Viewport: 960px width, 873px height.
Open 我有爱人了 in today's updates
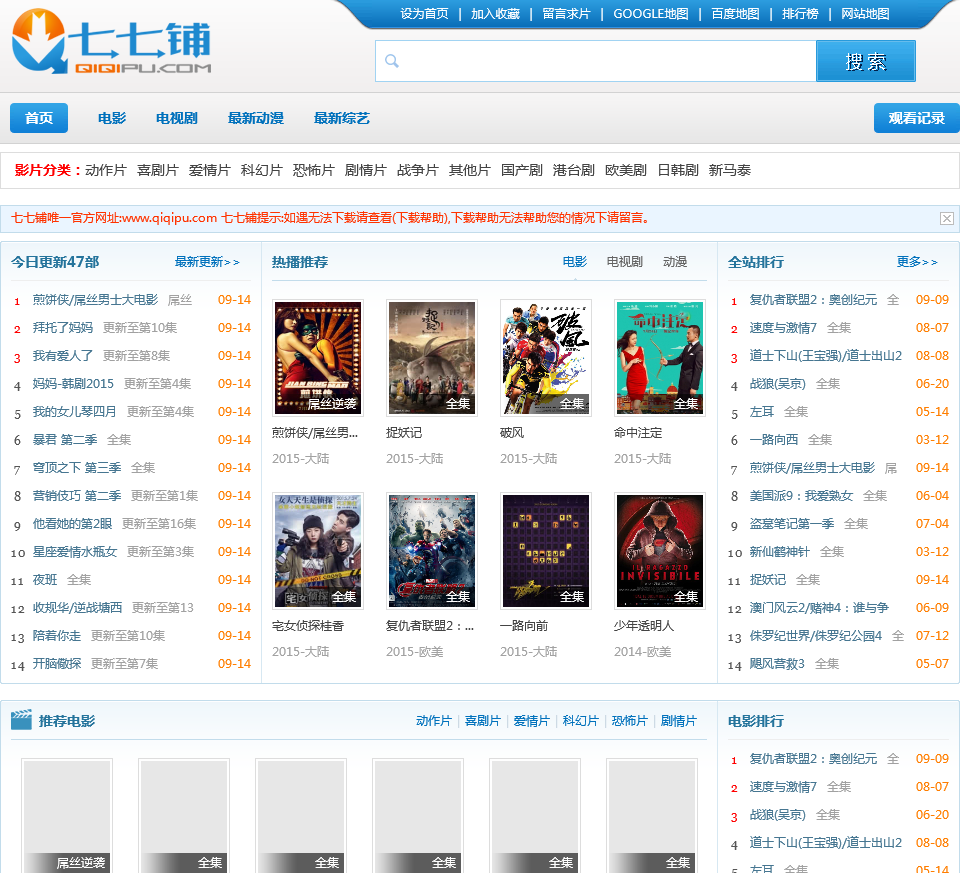[x=62, y=356]
